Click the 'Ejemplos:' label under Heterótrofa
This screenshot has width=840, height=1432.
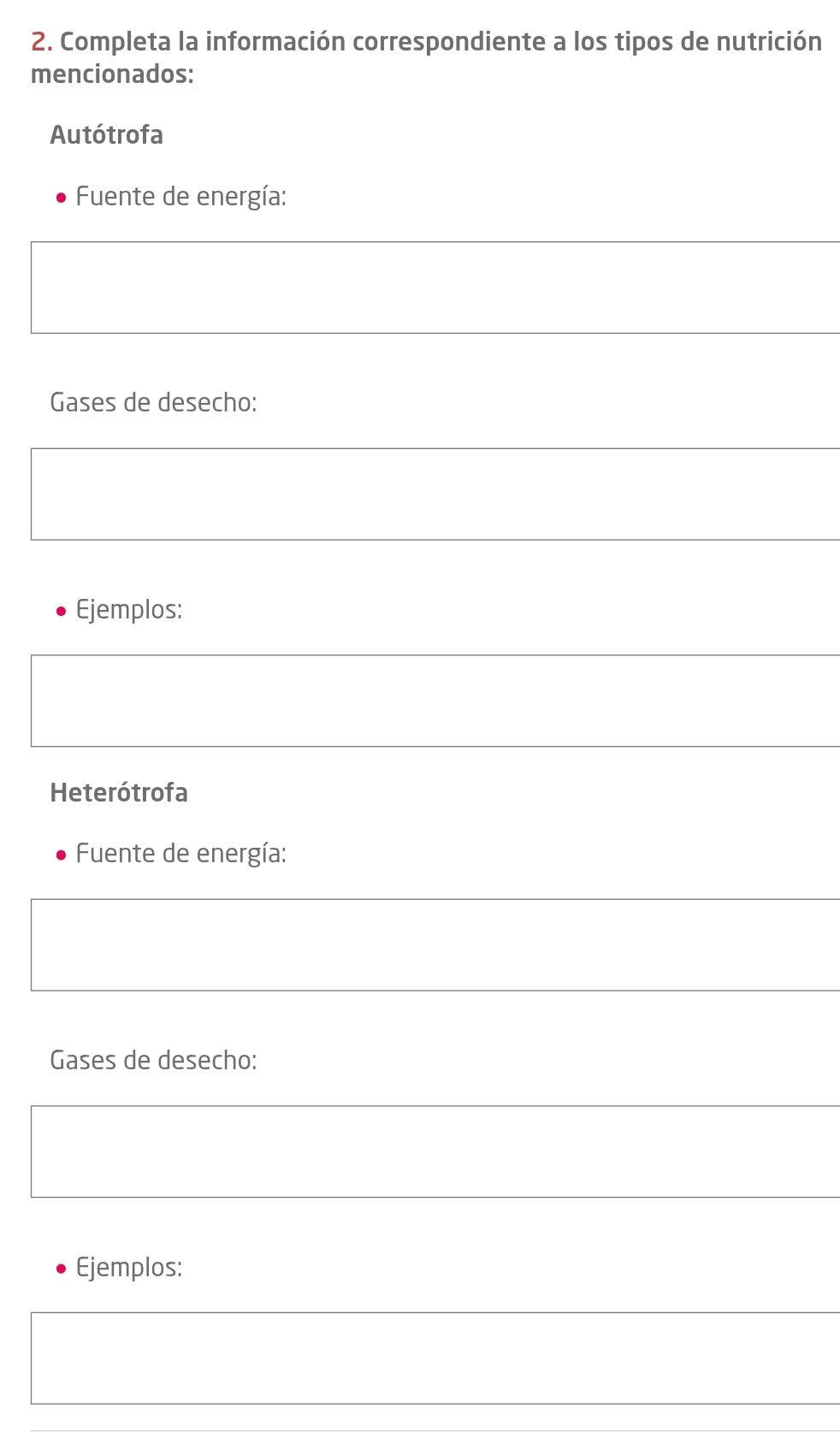(x=128, y=1267)
